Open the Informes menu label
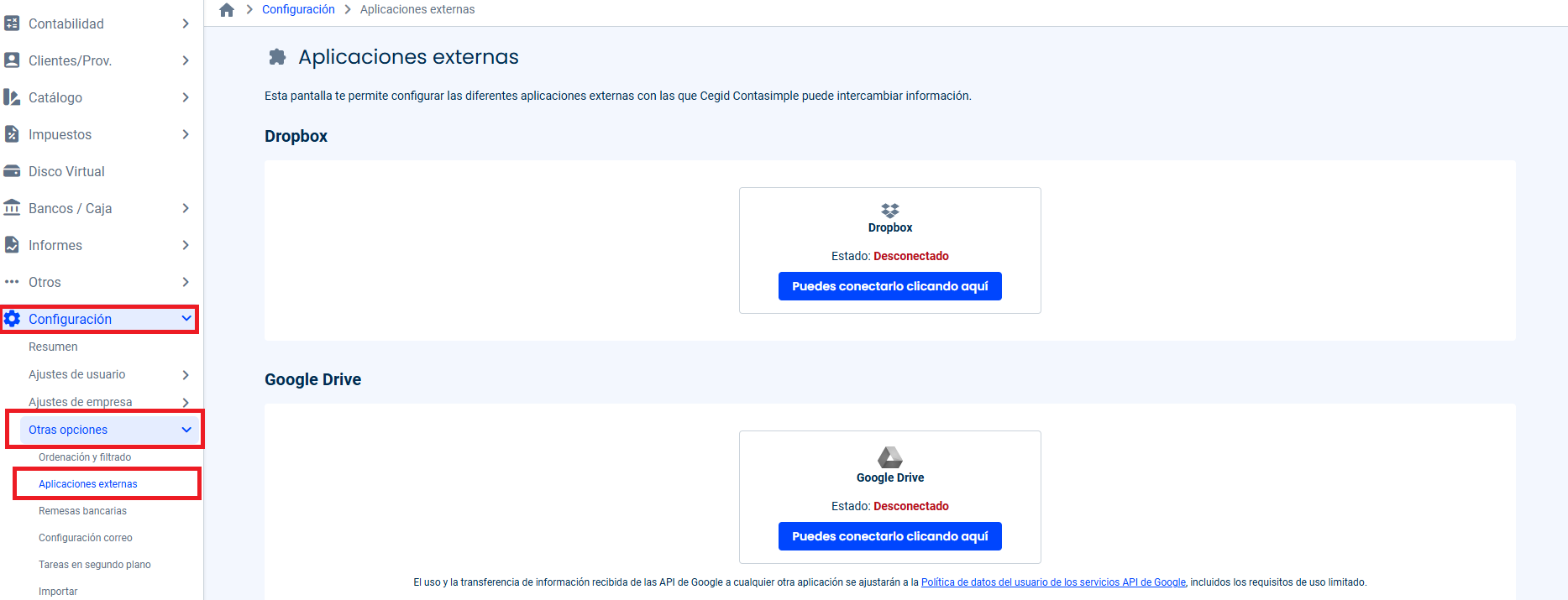 [x=55, y=245]
